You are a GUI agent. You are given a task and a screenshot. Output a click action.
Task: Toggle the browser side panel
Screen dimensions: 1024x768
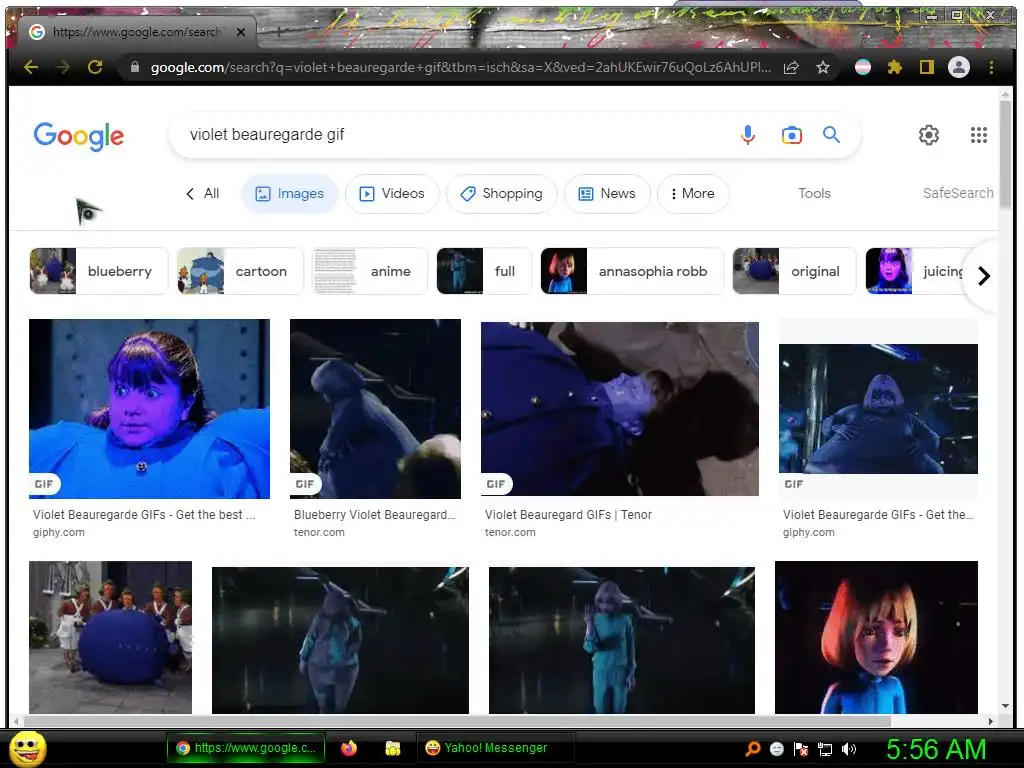[x=927, y=67]
